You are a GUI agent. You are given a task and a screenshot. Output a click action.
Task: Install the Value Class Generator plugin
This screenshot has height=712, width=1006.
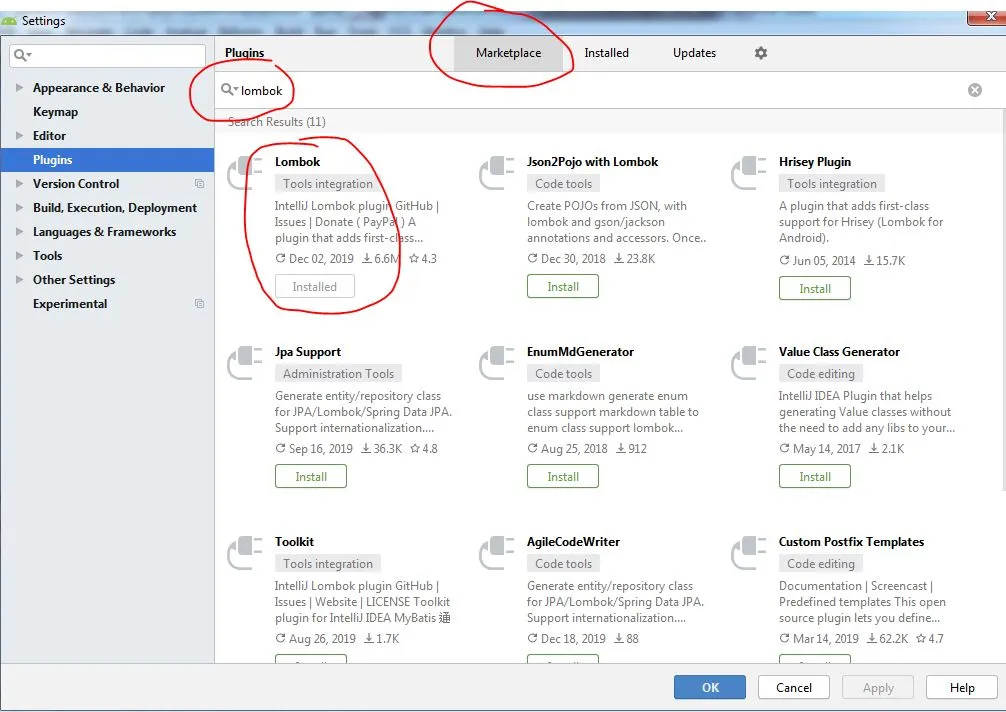[x=815, y=477]
